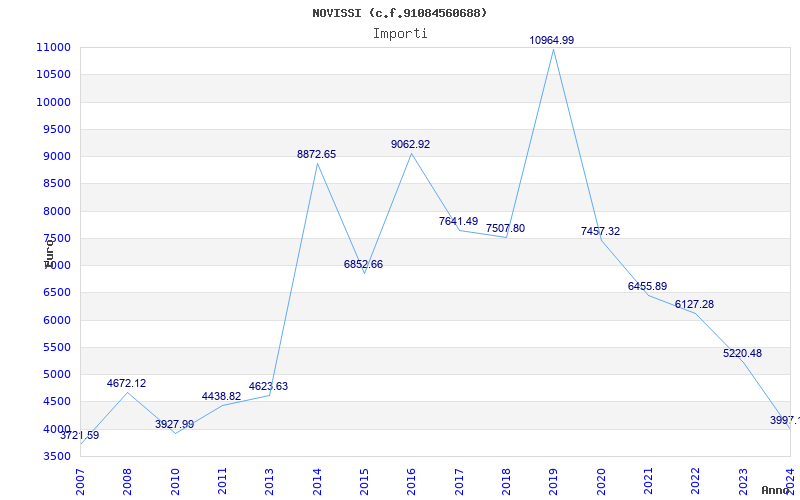Click the 4623.63 data label
800x500 pixels.
(x=268, y=387)
